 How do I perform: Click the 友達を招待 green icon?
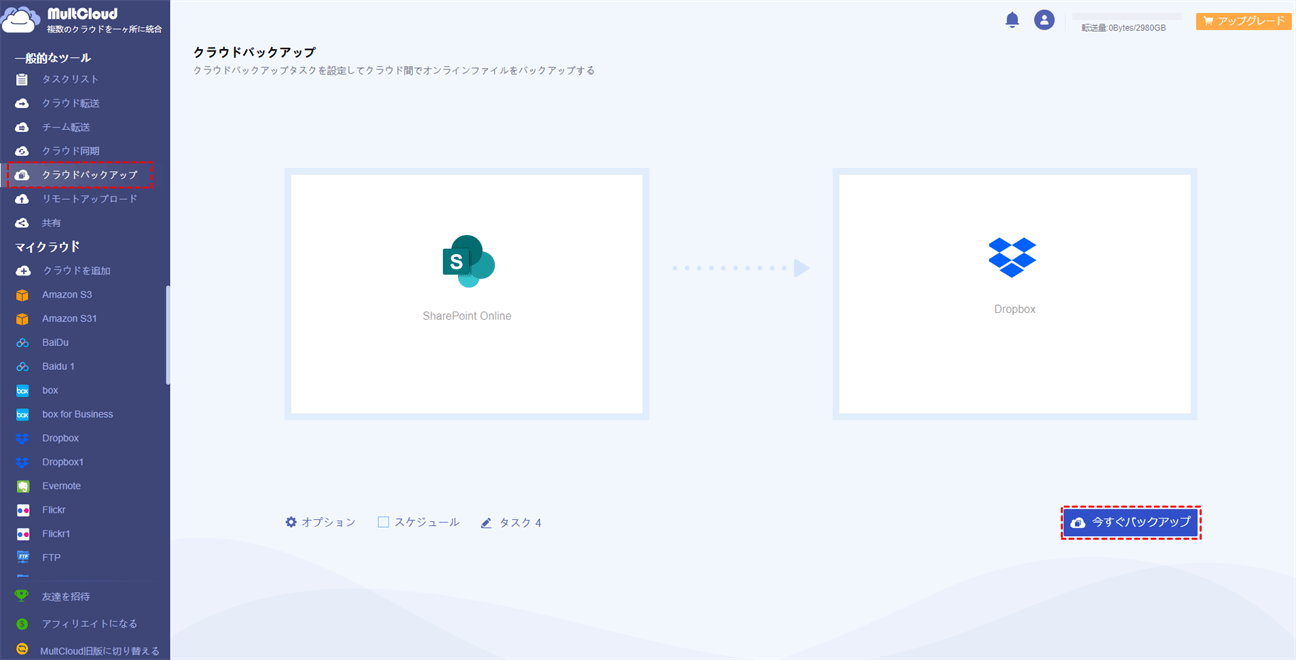22,596
